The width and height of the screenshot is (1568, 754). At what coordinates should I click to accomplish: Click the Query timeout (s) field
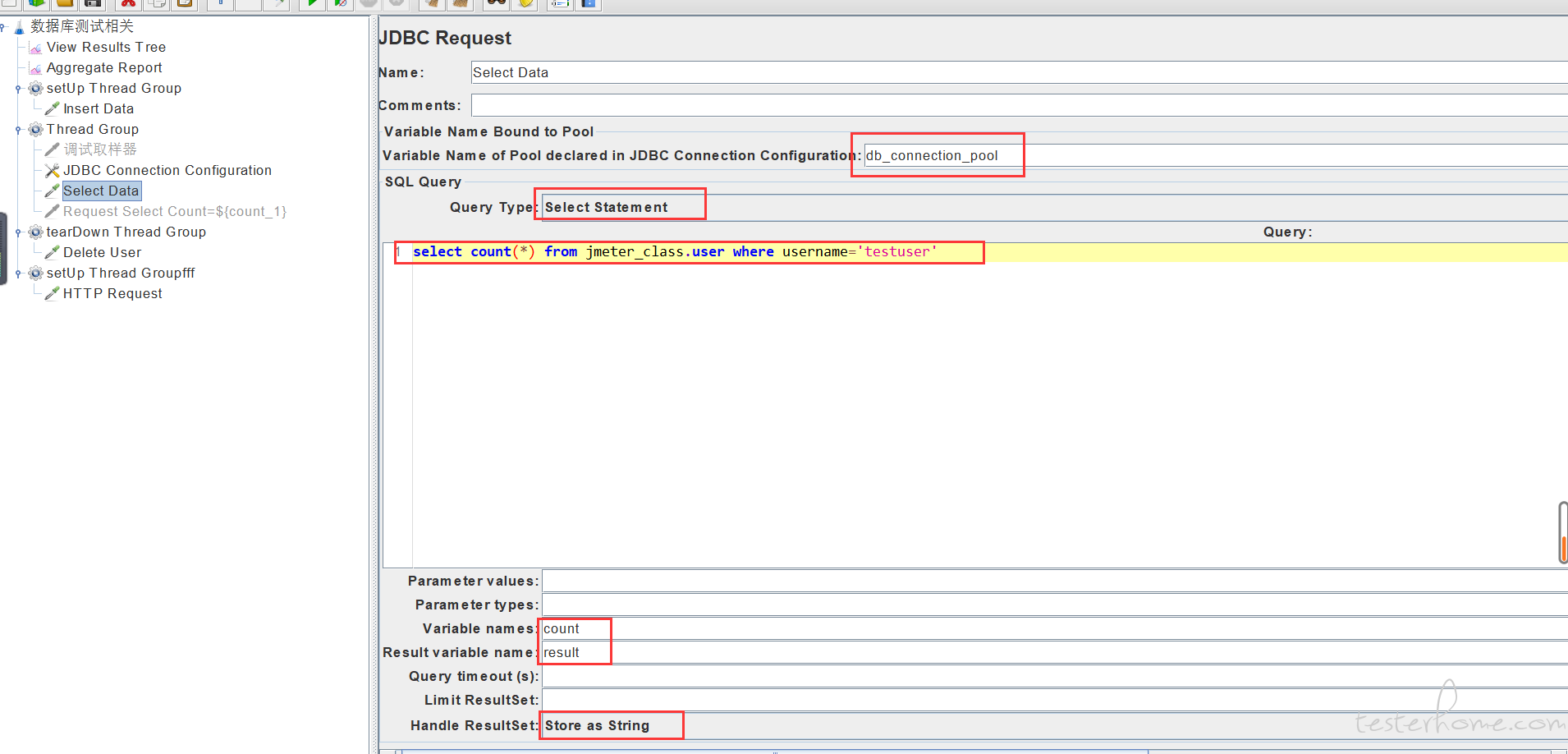pyautogui.click(x=1055, y=676)
